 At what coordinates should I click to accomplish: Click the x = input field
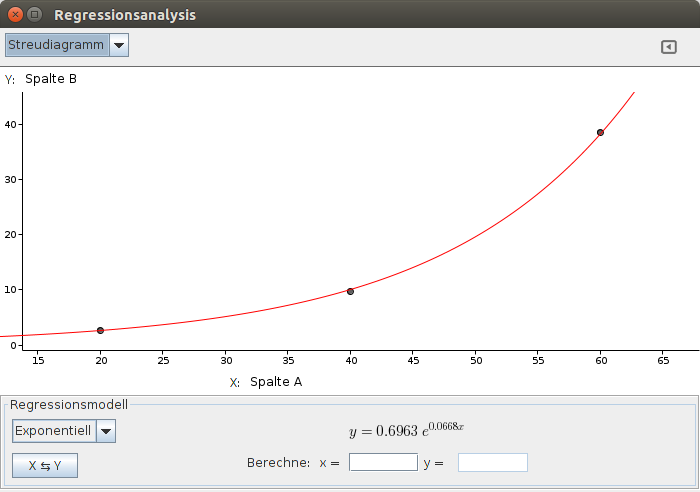tap(383, 462)
